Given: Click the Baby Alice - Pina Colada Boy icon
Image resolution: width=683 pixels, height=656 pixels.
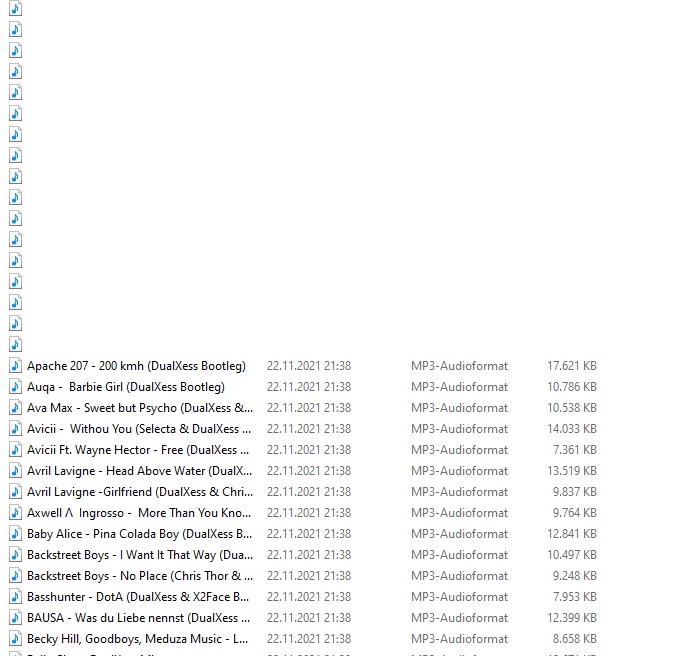Looking at the screenshot, I should pos(15,533).
